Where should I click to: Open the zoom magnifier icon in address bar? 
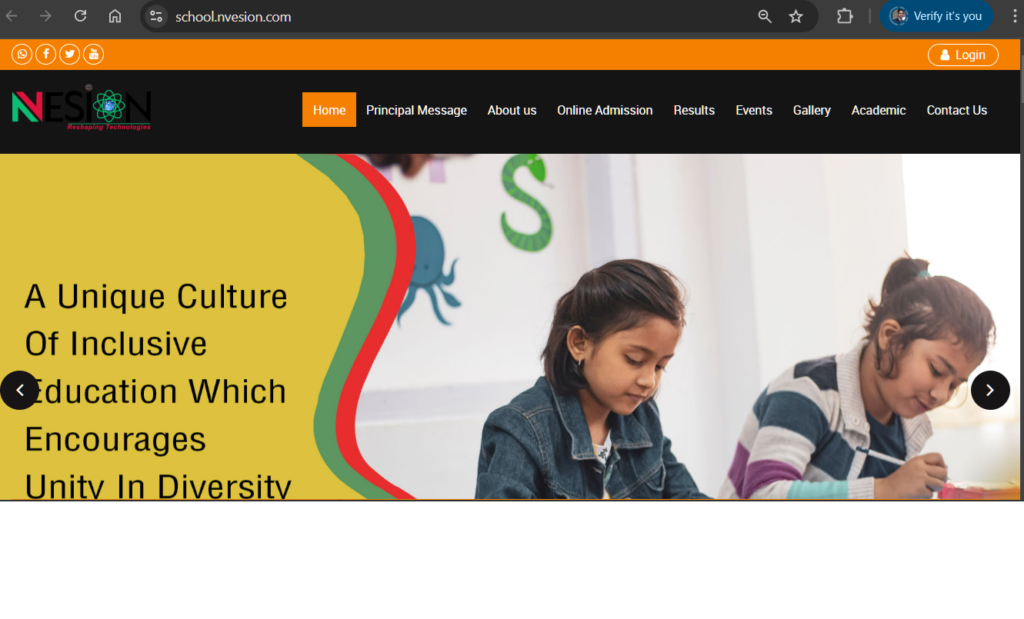point(765,16)
